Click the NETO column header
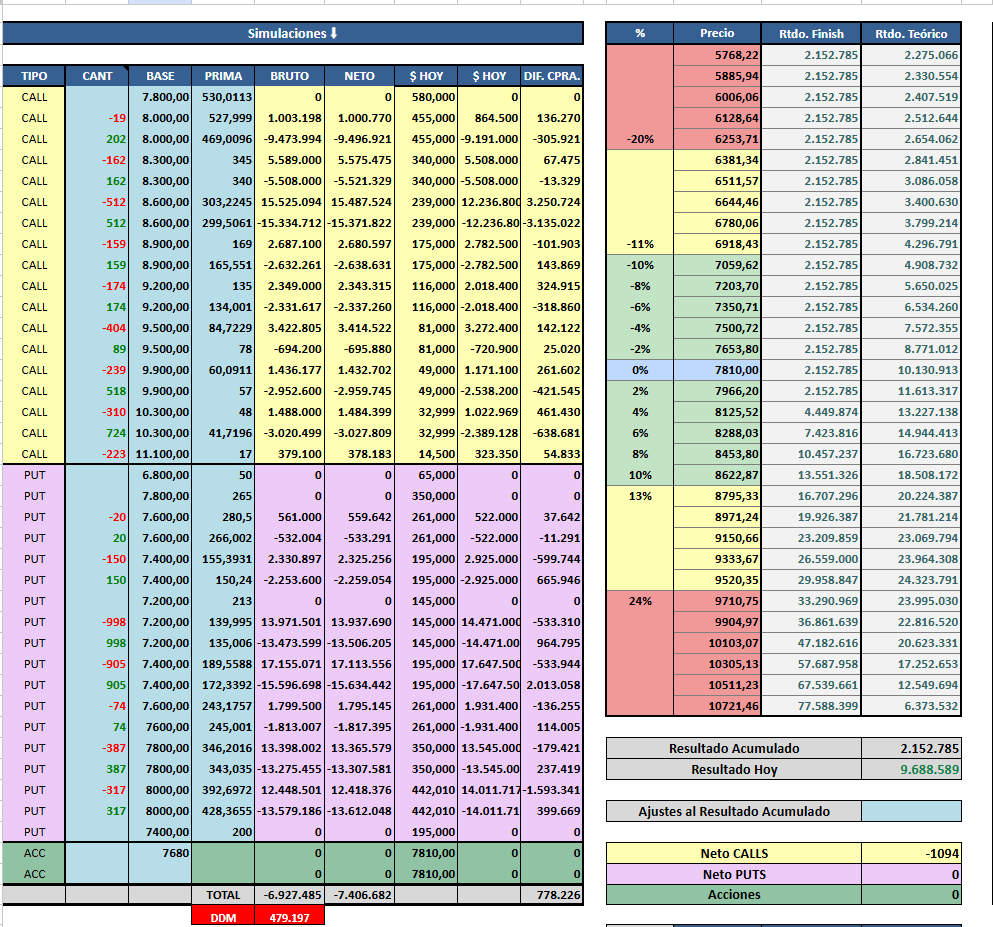Image resolution: width=993 pixels, height=927 pixels. [x=359, y=76]
